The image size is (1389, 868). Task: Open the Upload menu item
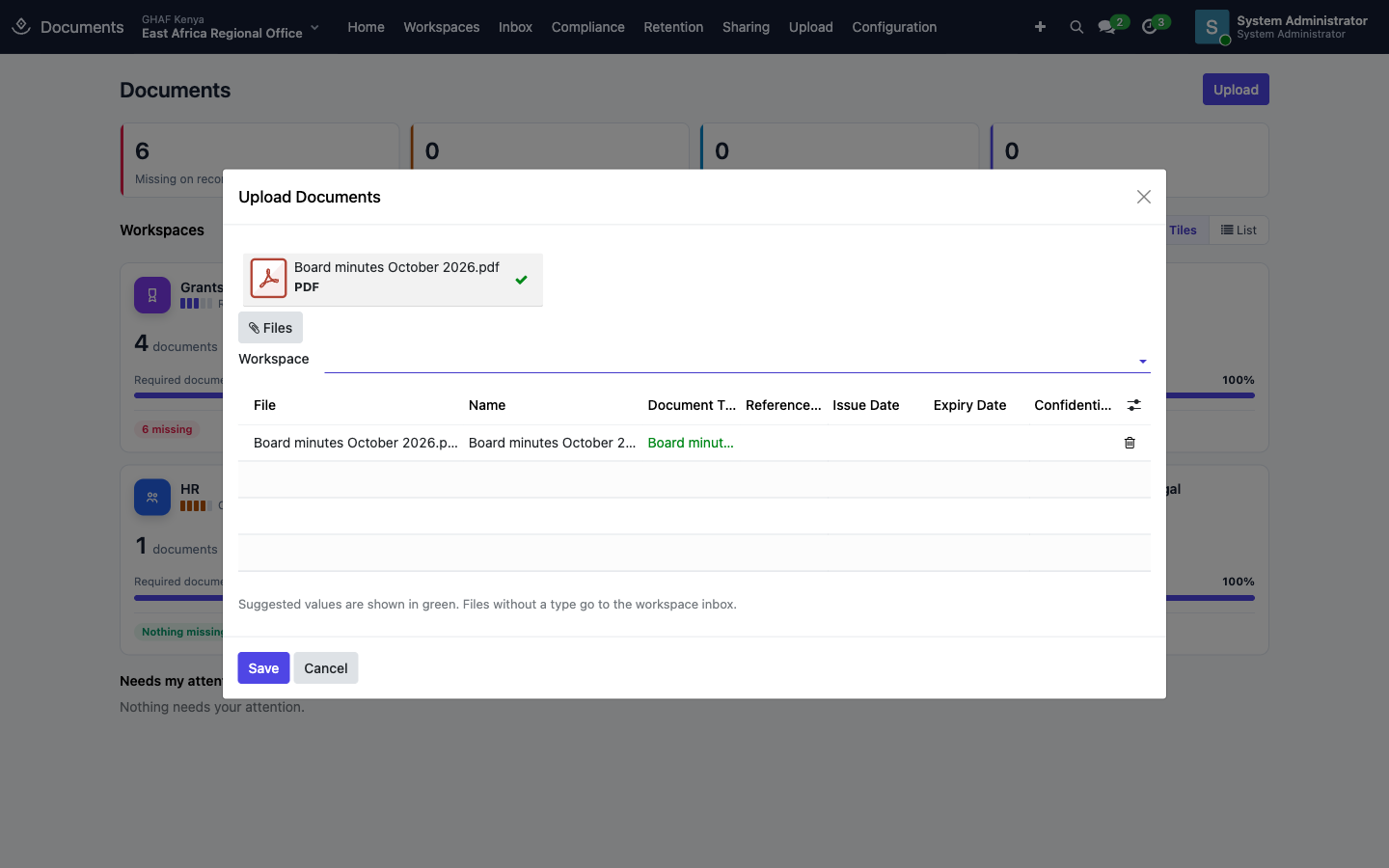(810, 27)
